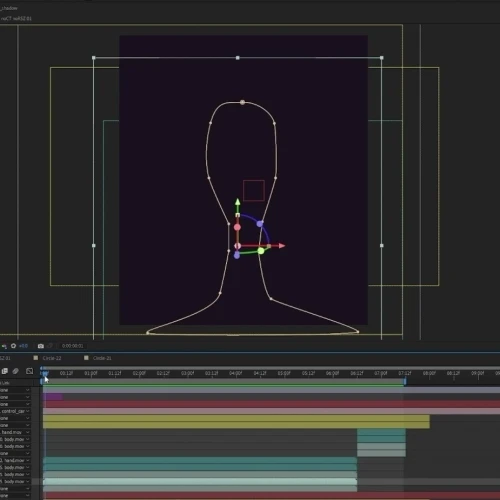Open the graph editor icon in timeline header

coord(30,371)
